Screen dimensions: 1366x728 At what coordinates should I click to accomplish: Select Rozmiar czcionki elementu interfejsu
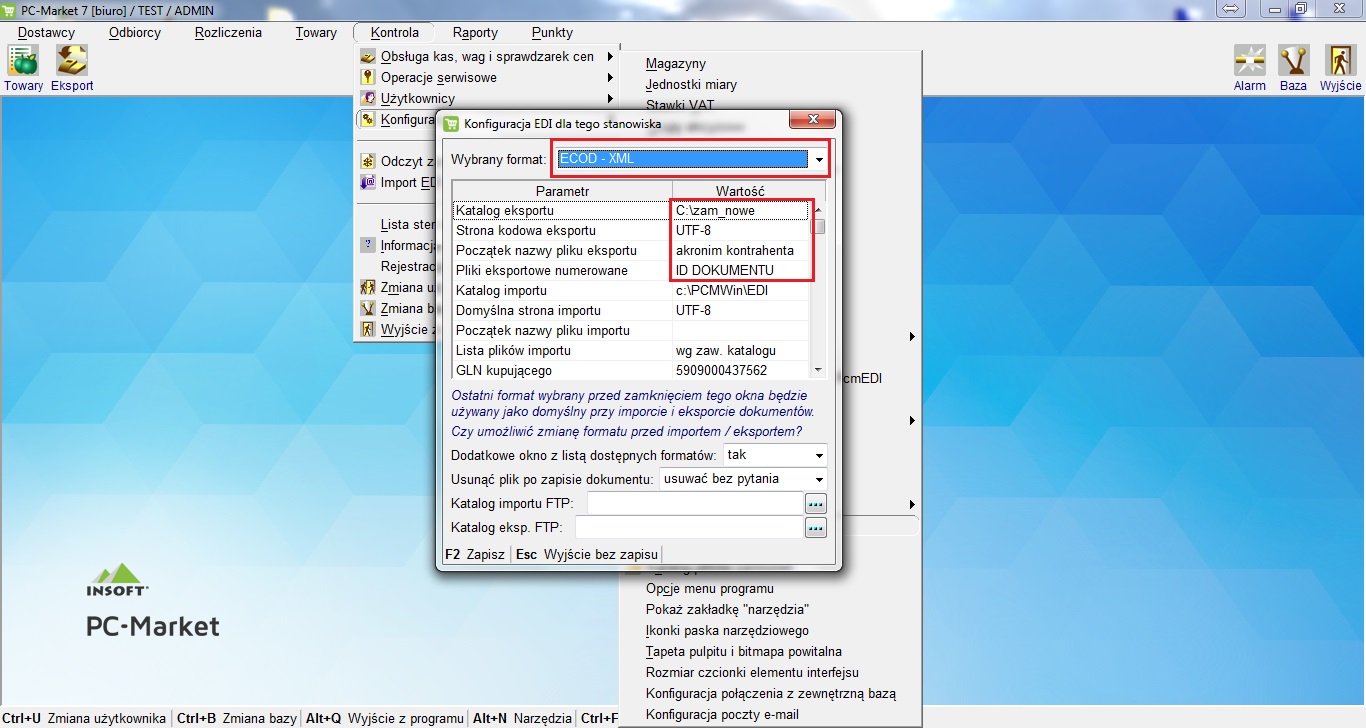(752, 673)
